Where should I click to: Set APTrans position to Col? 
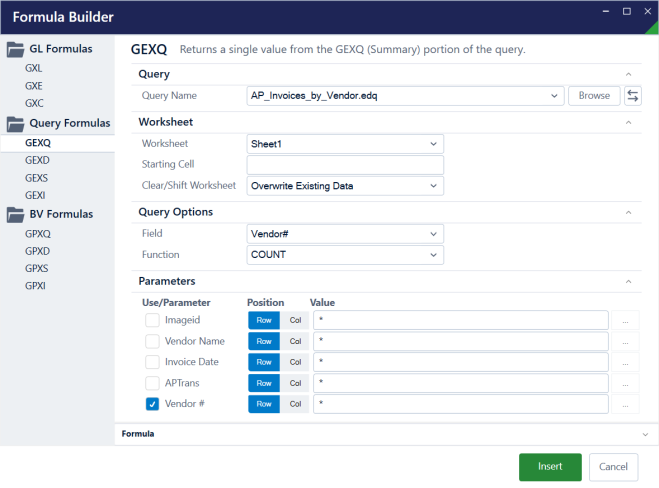click(x=294, y=383)
